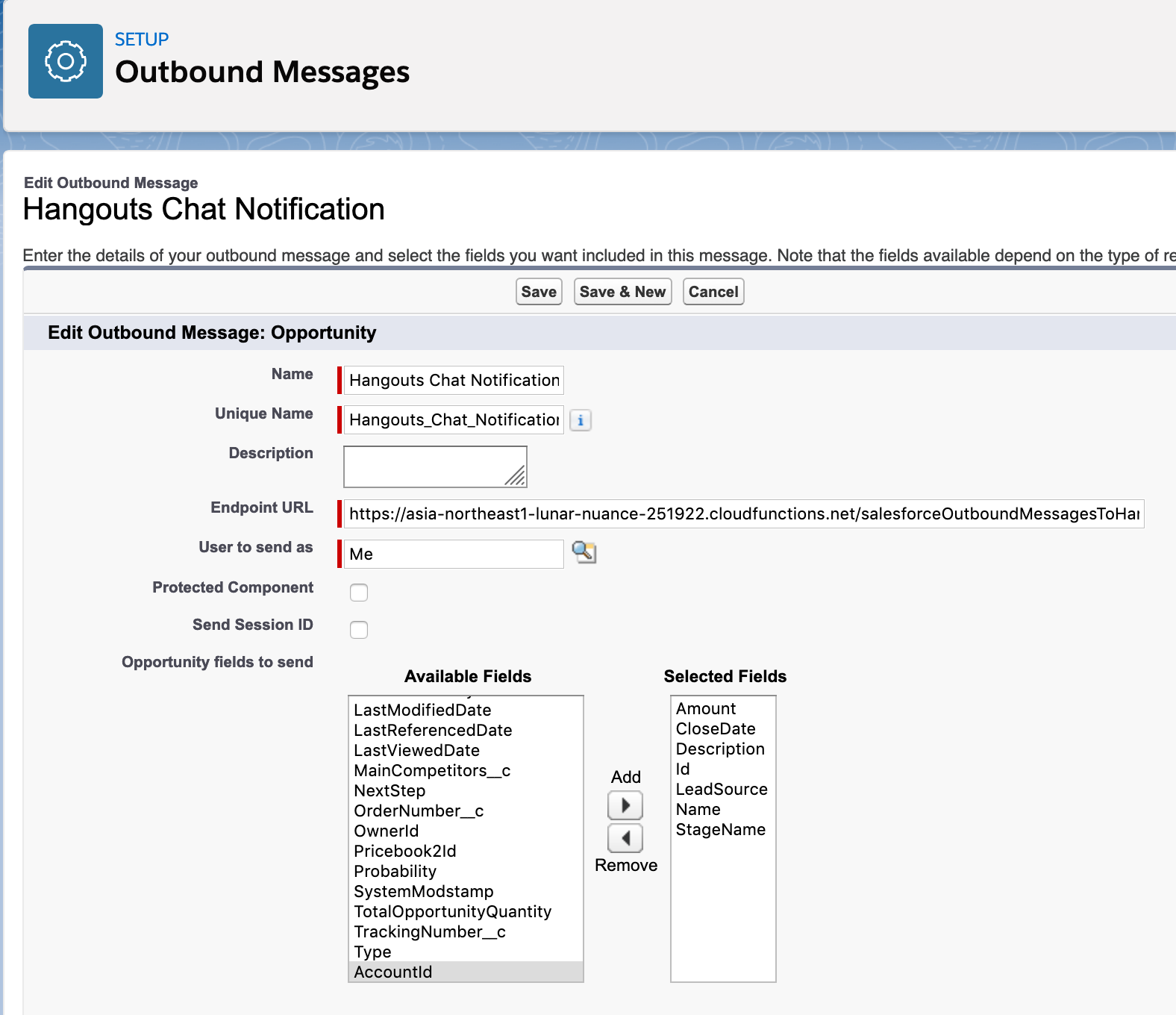Select Amount in Selected Fields
The width and height of the screenshot is (1176, 1015).
tap(723, 708)
